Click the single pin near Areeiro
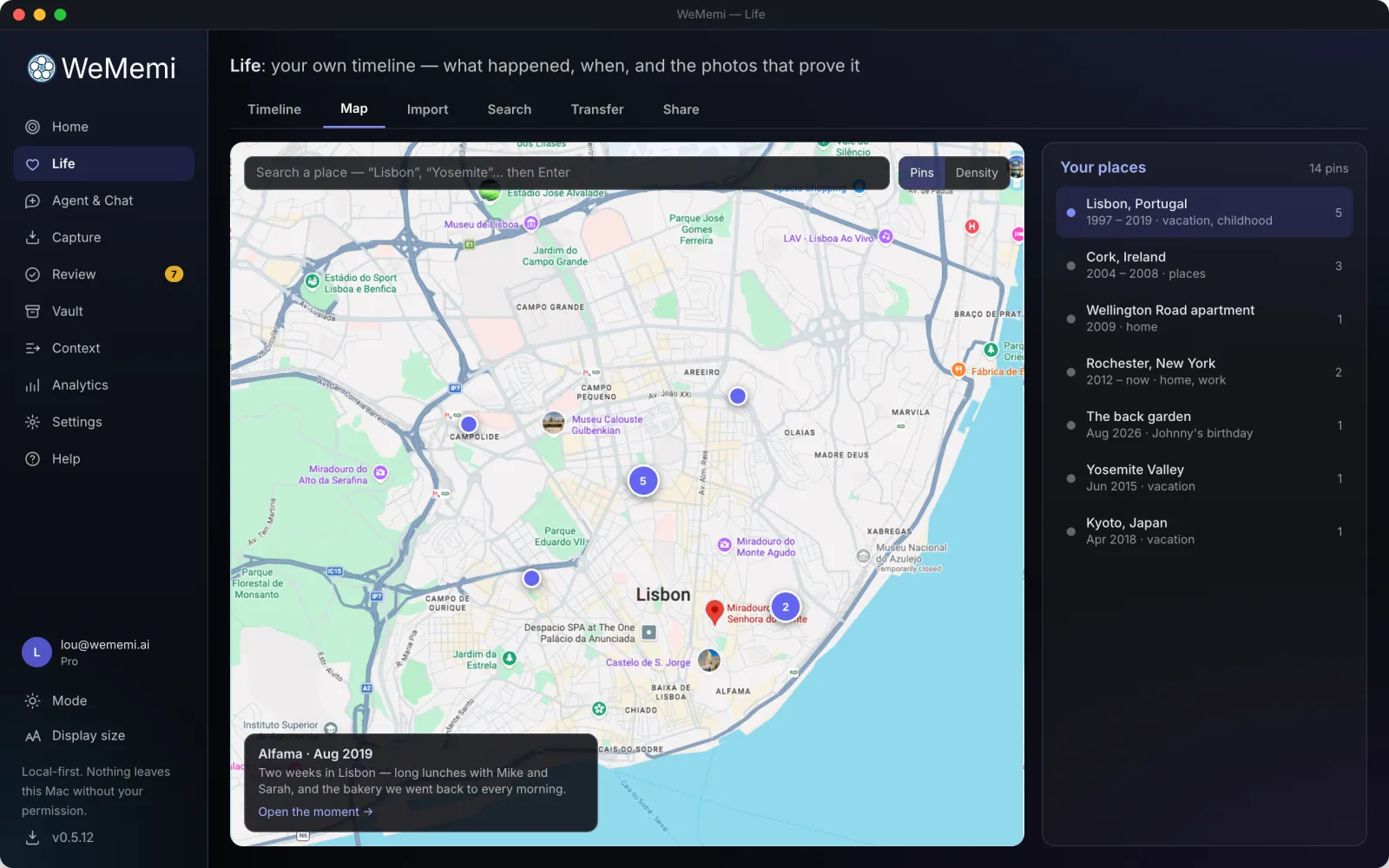 [738, 396]
